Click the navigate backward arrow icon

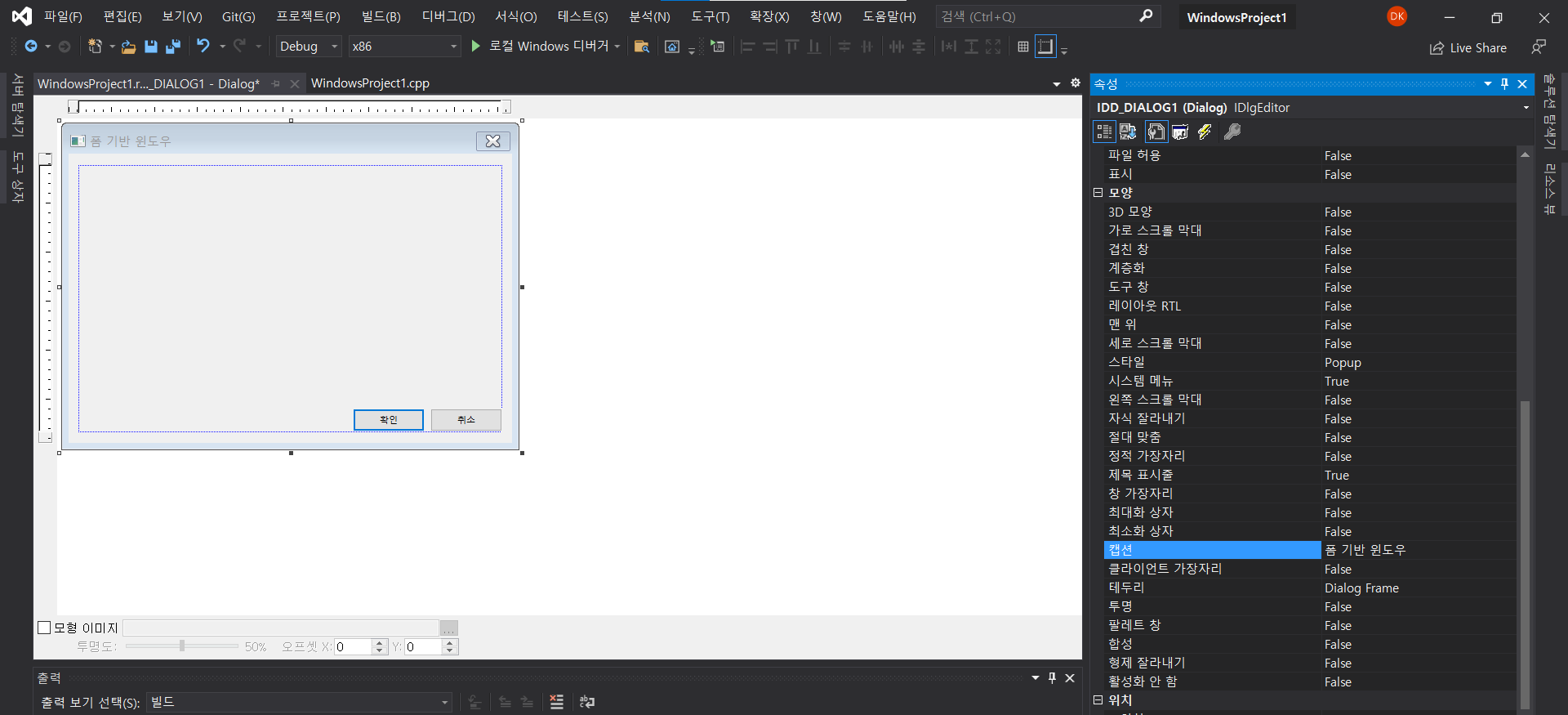click(x=31, y=47)
